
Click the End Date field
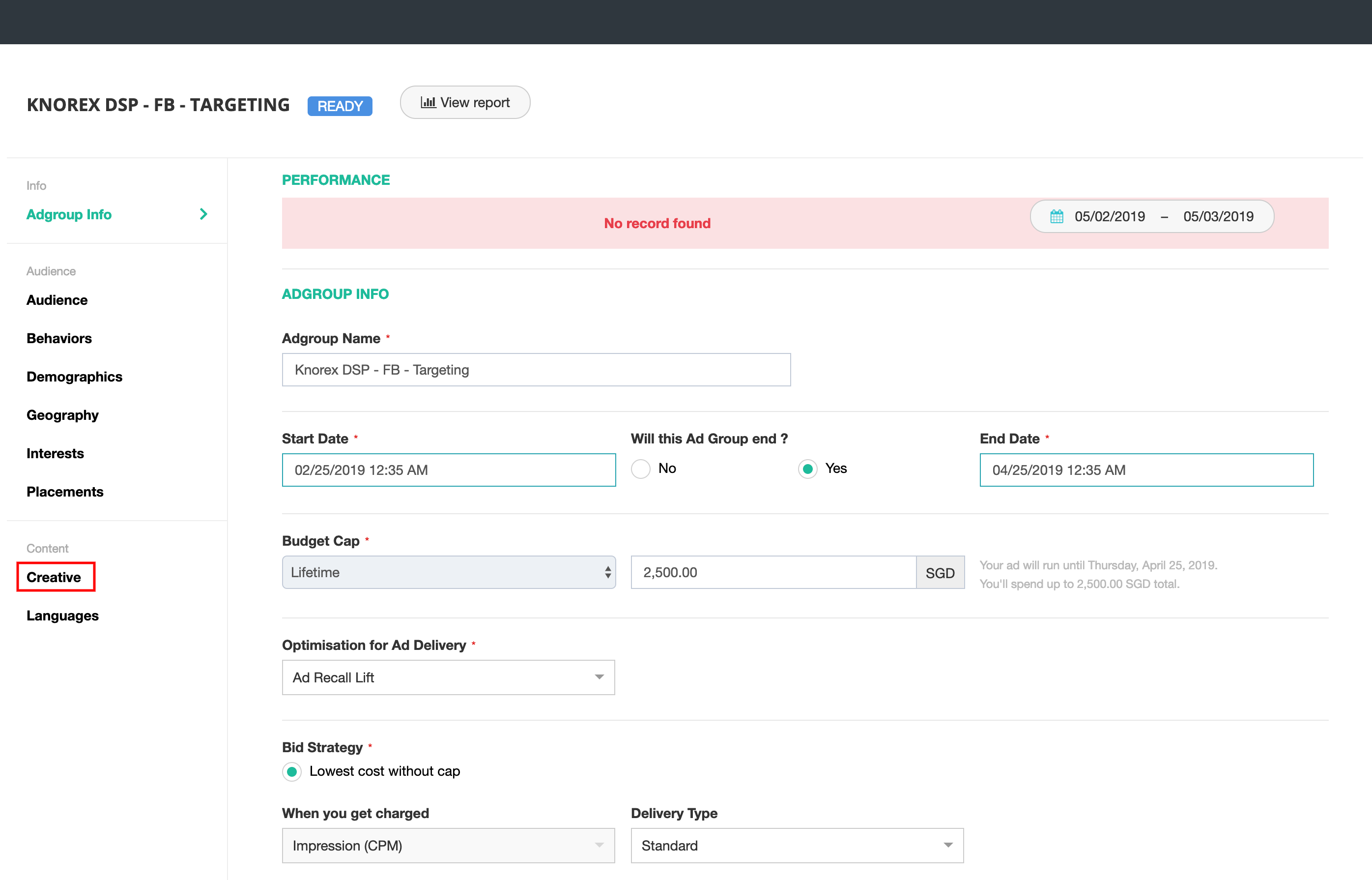coord(1146,469)
